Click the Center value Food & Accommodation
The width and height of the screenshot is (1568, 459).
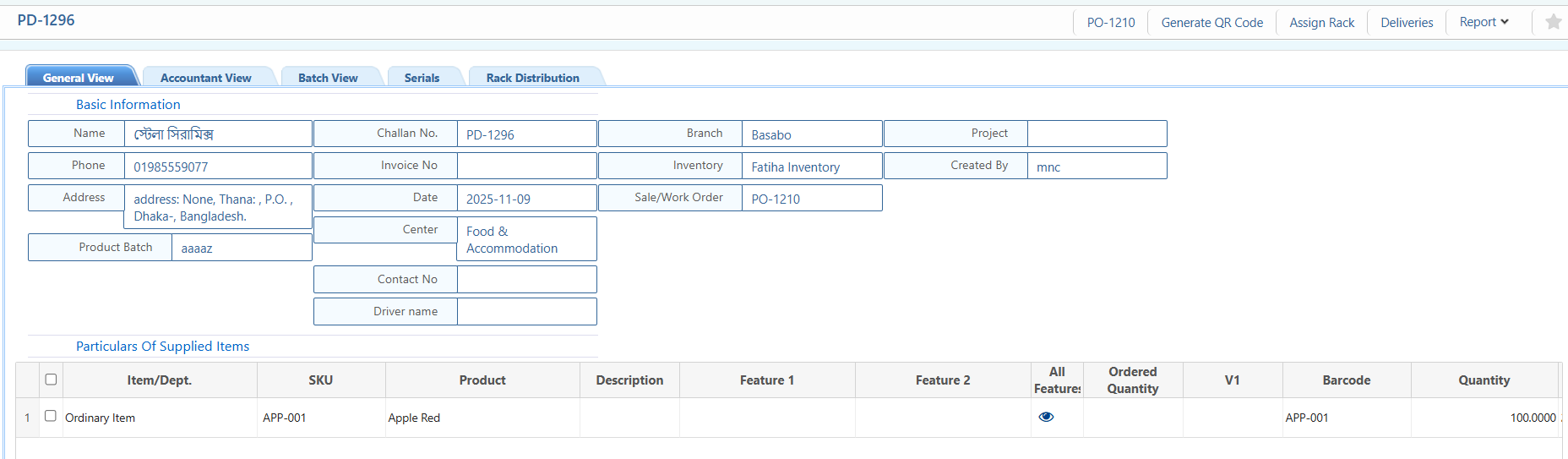tap(512, 239)
